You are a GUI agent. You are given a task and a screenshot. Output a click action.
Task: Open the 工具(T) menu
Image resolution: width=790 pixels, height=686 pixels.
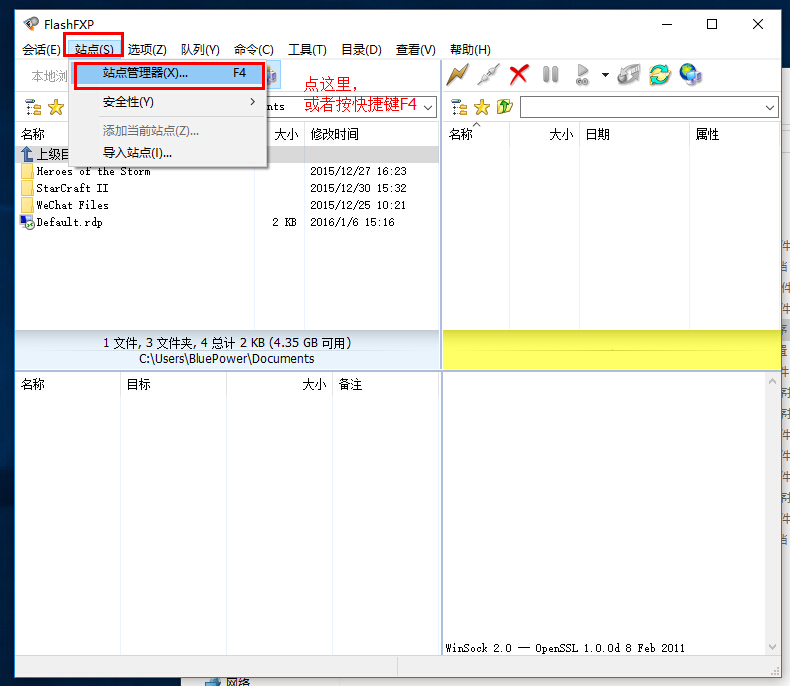tap(307, 49)
